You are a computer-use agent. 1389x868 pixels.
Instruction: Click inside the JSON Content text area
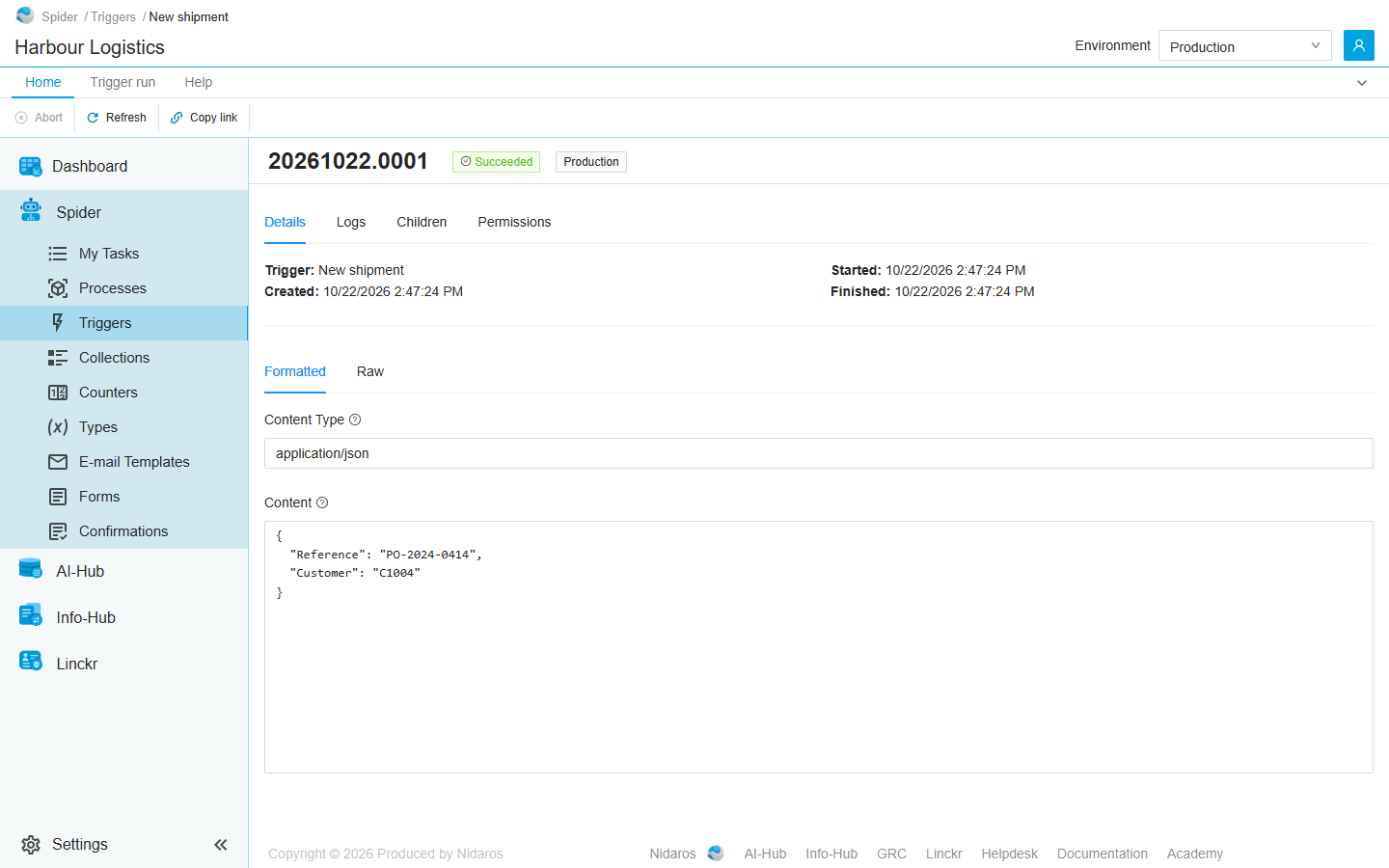pos(819,647)
